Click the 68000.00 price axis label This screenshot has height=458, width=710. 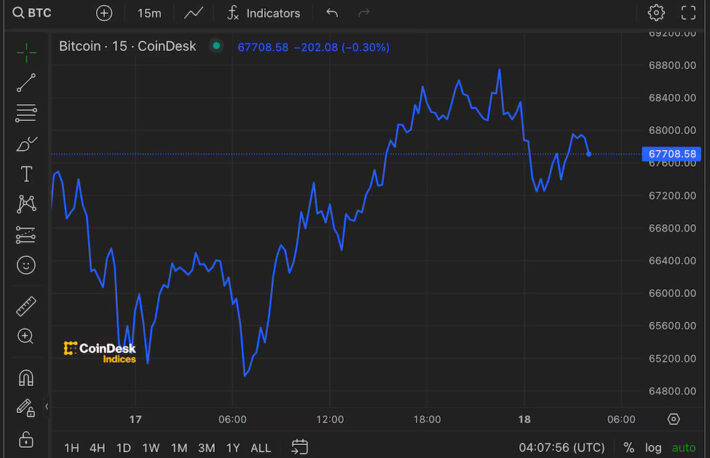point(672,130)
